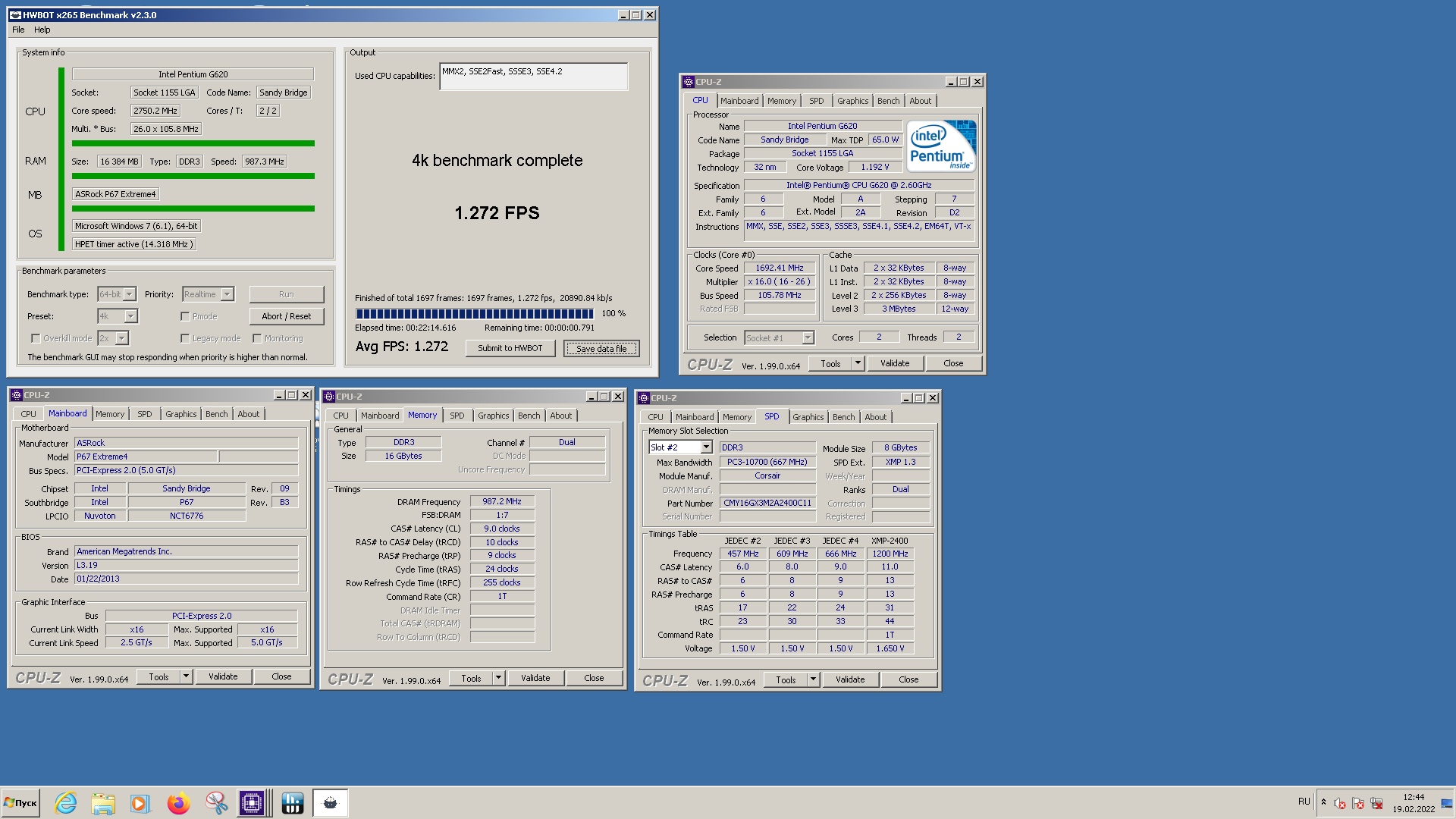Open Windows Explorer folder icon in taskbar
Viewport: 1456px width, 819px height.
[103, 803]
